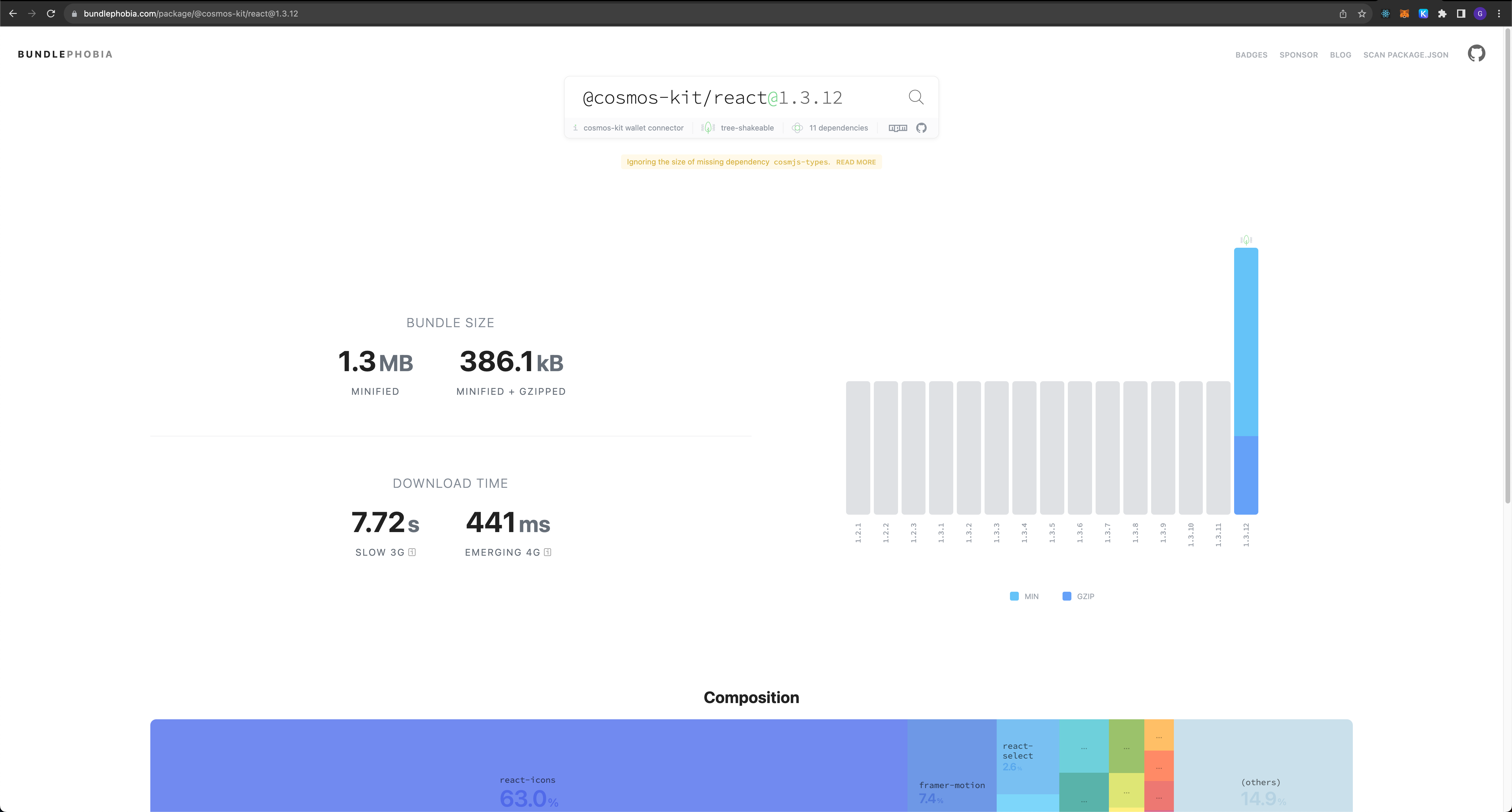Open Chrome three-dot menu
This screenshot has width=1512, height=812.
point(1498,14)
